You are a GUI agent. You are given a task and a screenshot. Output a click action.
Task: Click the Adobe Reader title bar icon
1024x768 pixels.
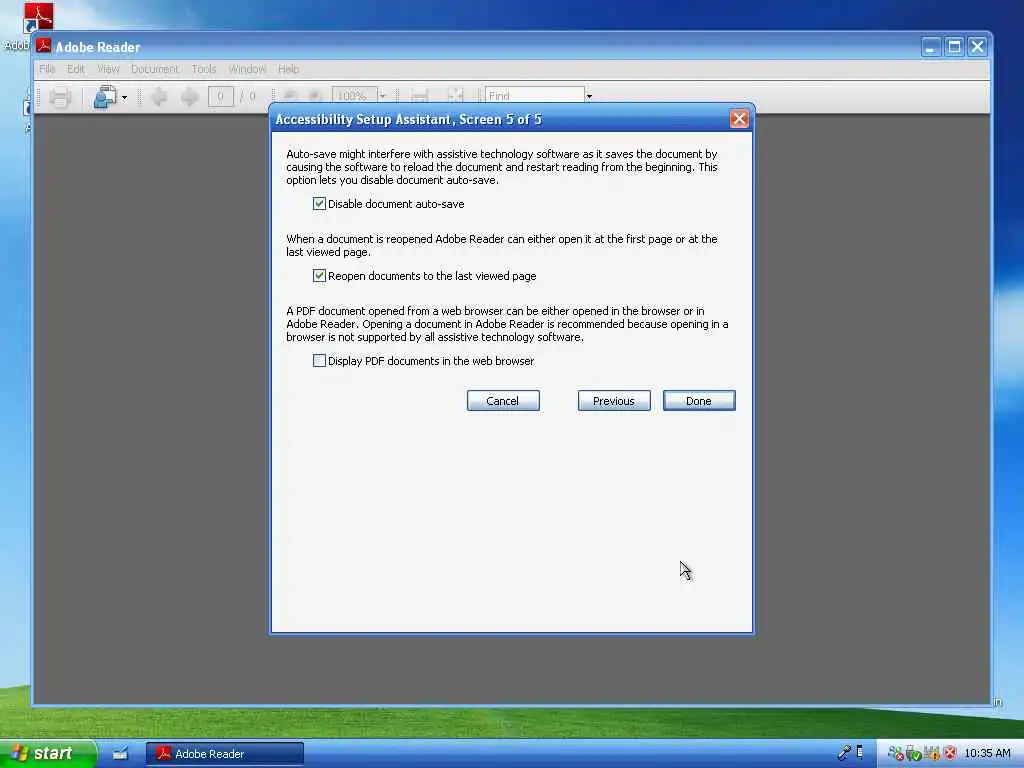coord(44,46)
